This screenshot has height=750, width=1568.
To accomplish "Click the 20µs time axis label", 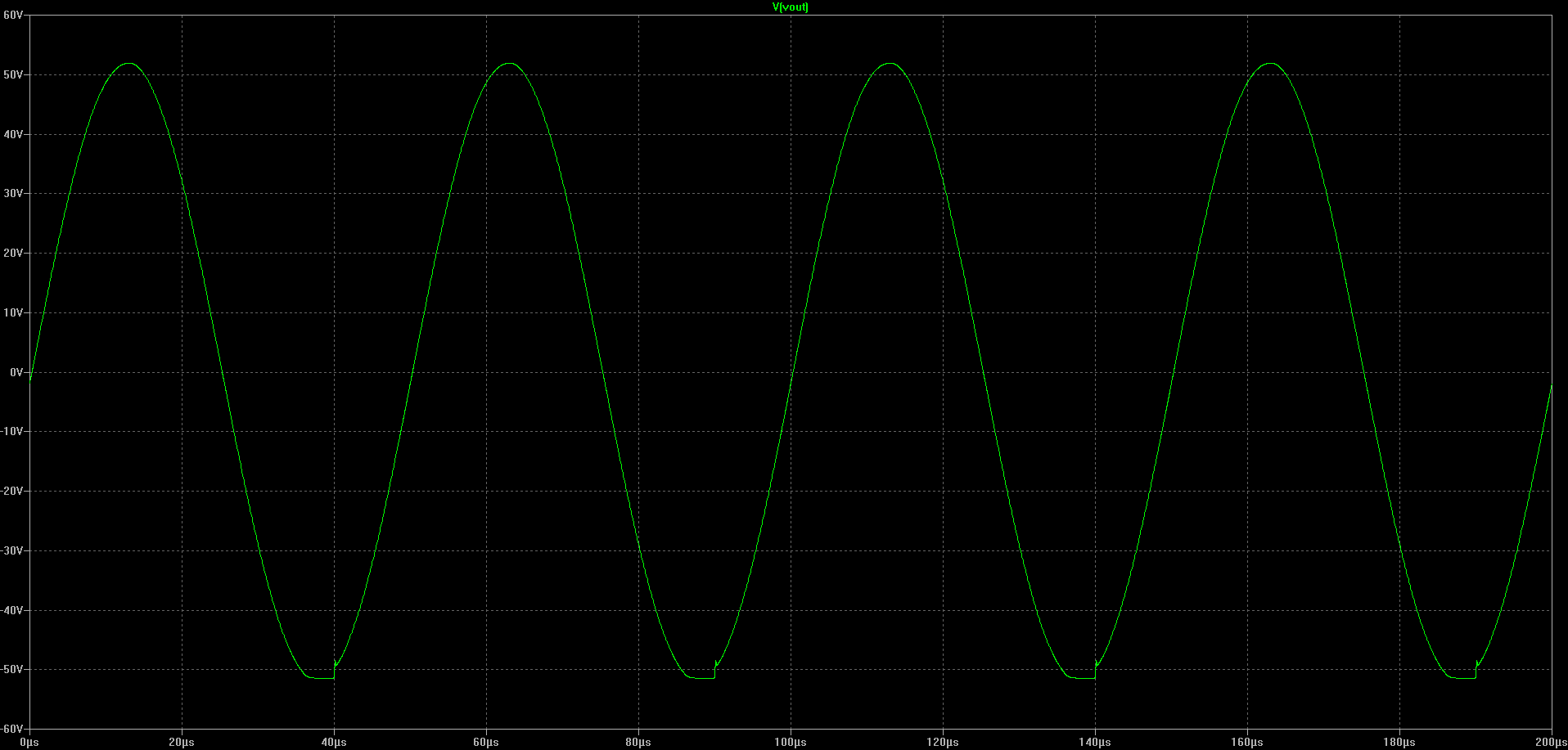I will click(182, 743).
